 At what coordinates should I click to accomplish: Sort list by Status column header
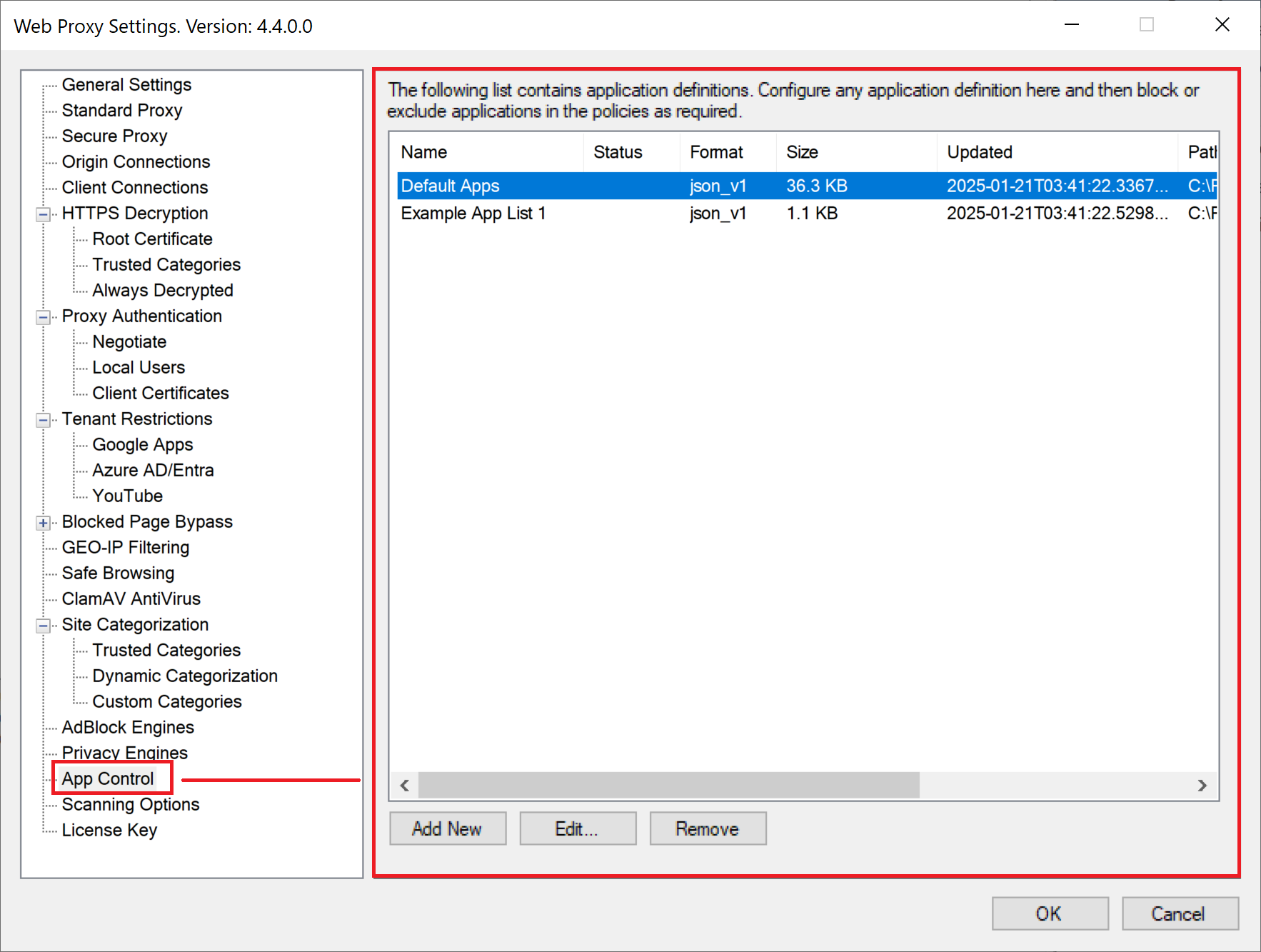click(x=632, y=152)
